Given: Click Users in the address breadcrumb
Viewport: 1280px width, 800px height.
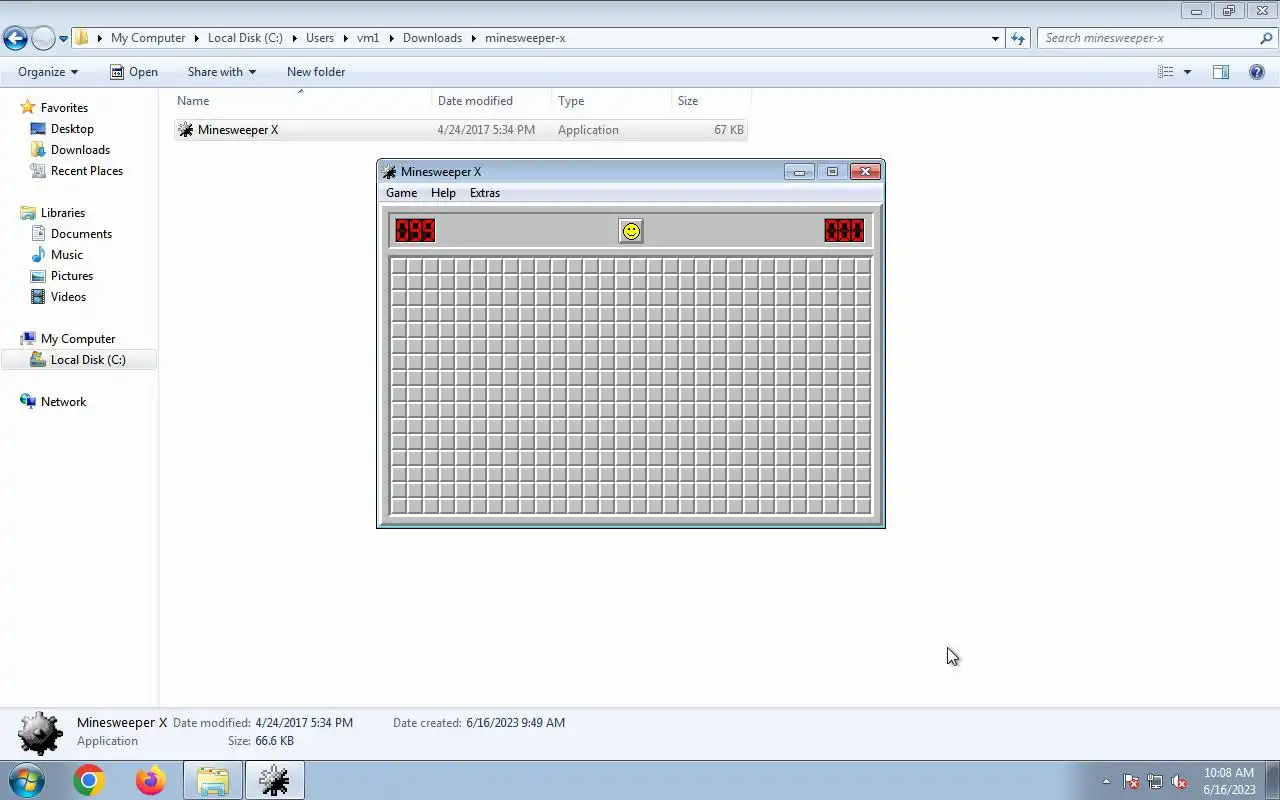Looking at the screenshot, I should tap(320, 38).
